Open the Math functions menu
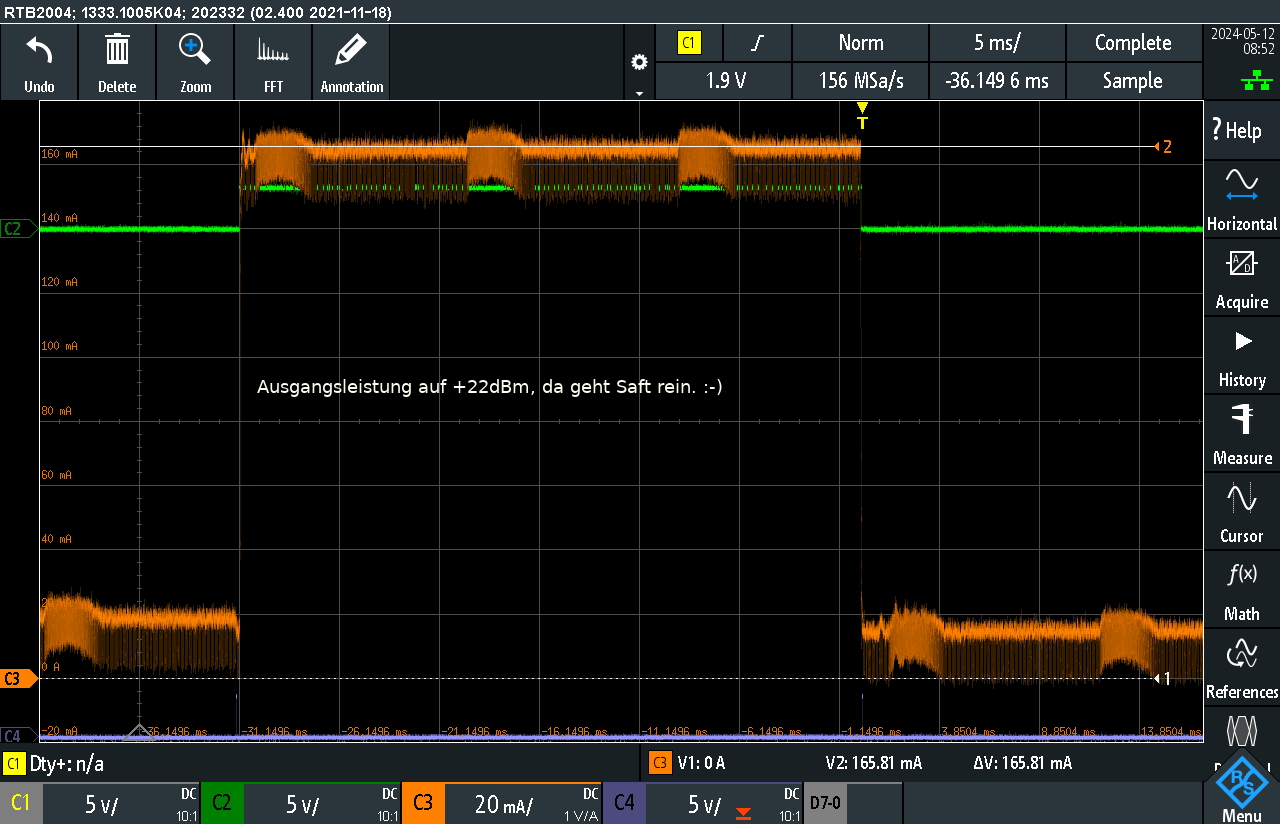The height and width of the screenshot is (824, 1280). pyautogui.click(x=1241, y=590)
